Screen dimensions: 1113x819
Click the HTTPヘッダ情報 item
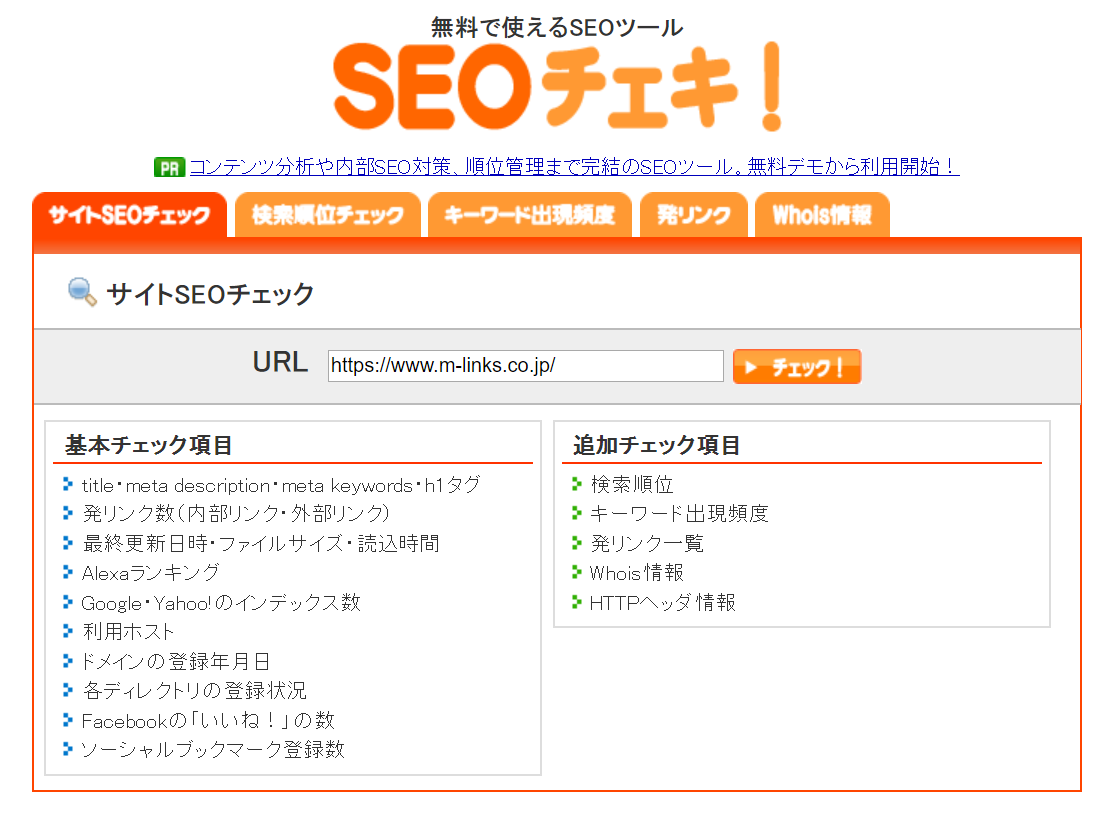click(663, 603)
